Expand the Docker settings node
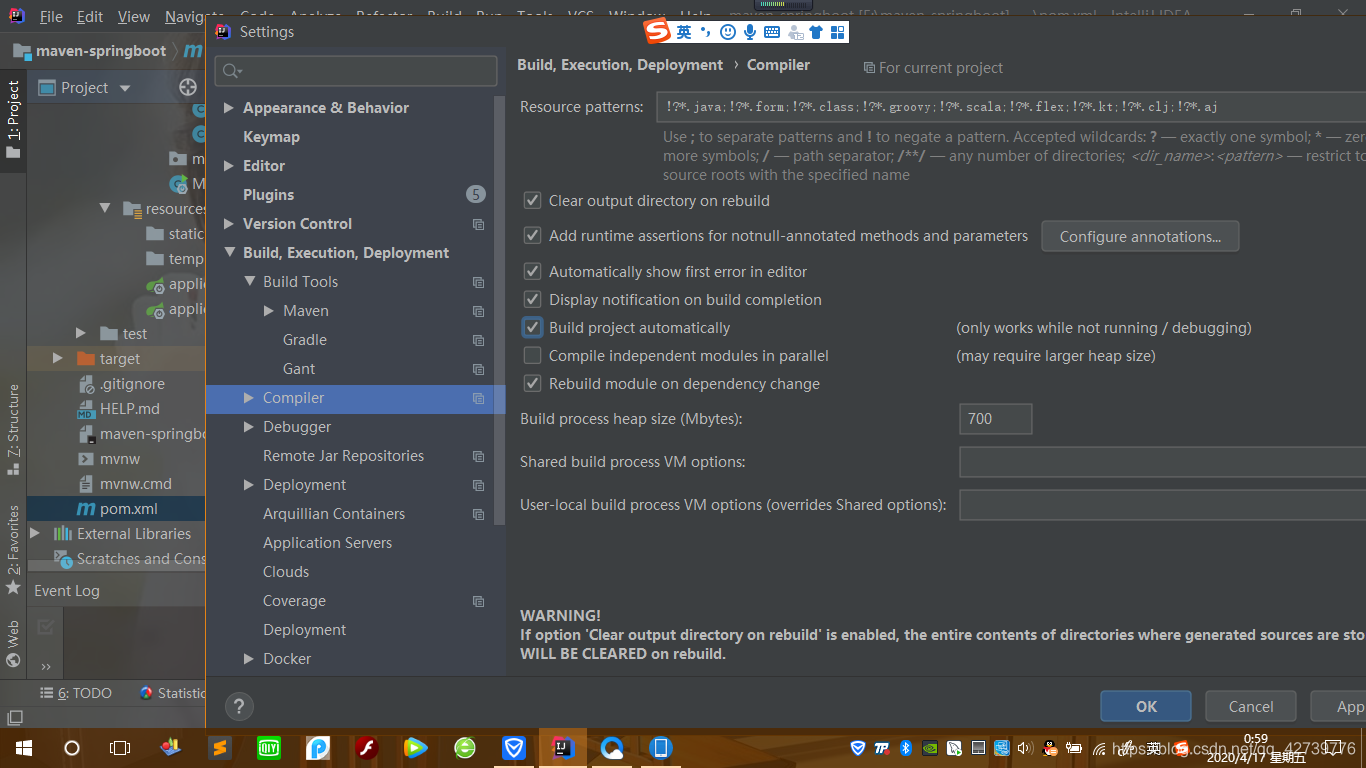 (x=249, y=659)
